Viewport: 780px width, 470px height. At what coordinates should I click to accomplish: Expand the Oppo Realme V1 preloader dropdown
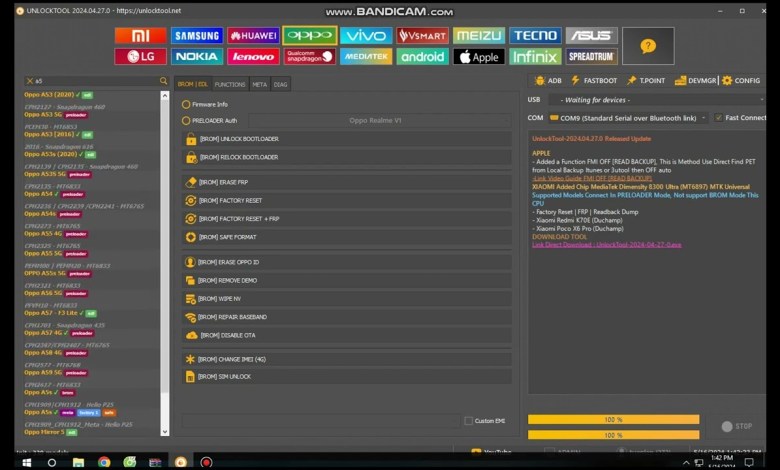375,121
